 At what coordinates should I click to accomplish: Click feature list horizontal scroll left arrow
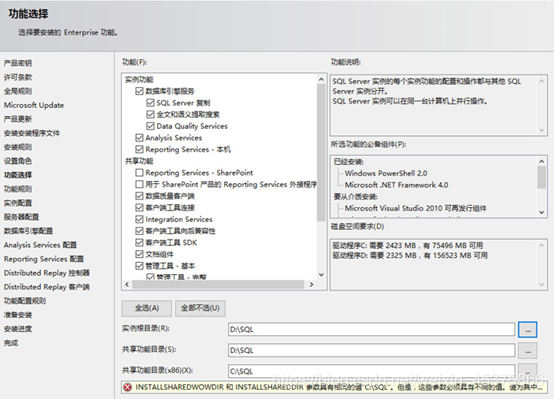point(127,284)
